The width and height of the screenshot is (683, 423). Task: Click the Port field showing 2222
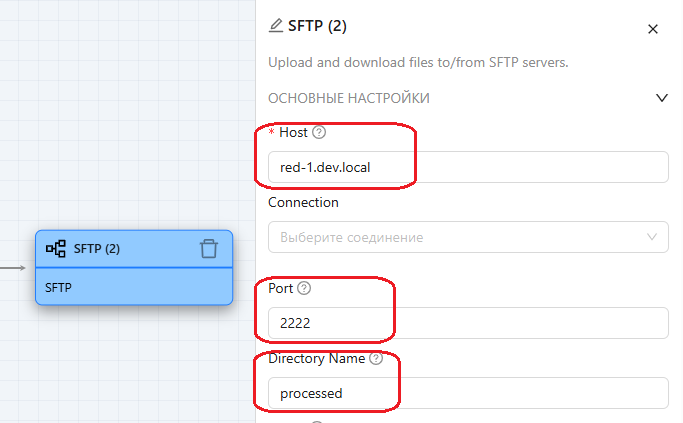pos(467,323)
